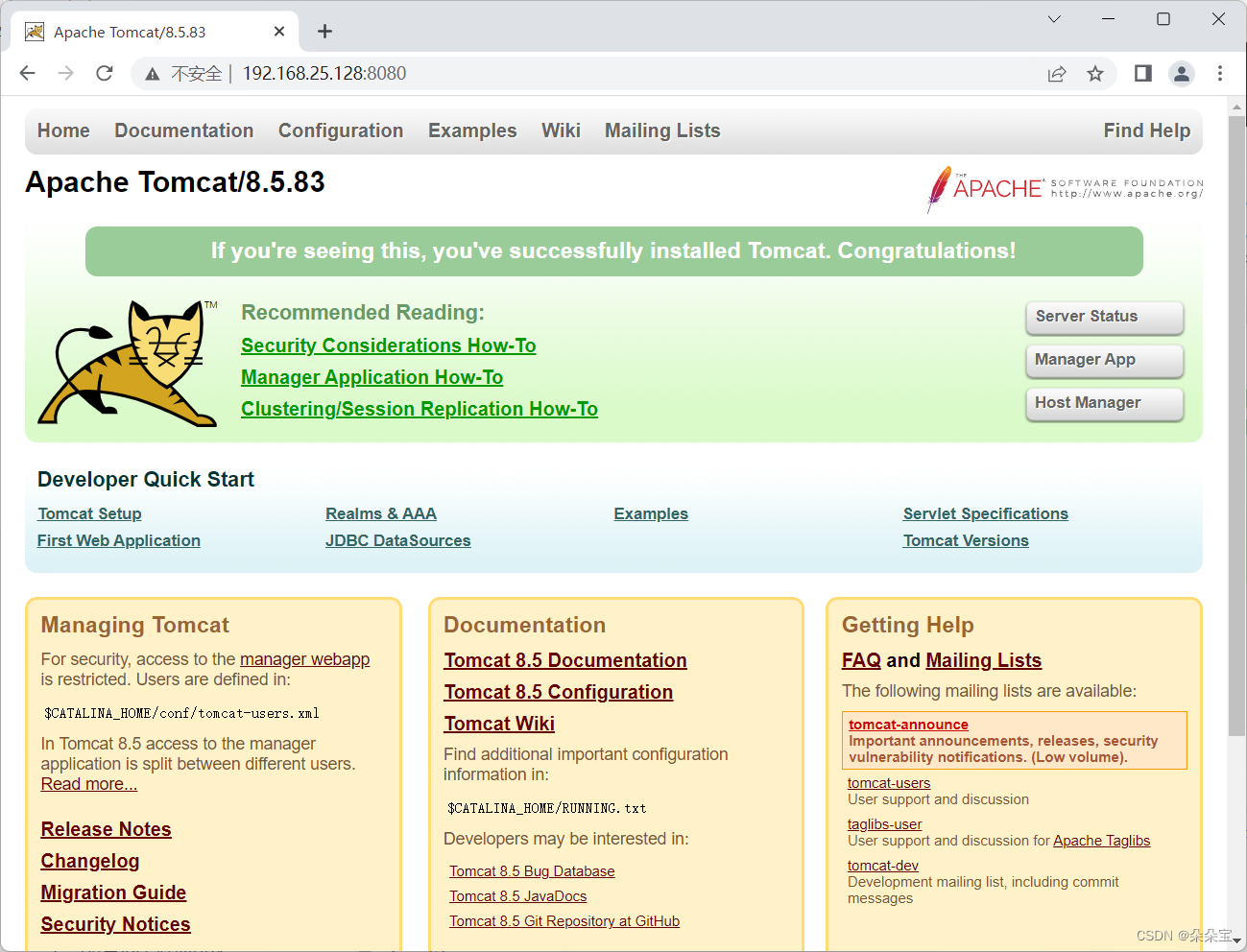Image resolution: width=1247 pixels, height=952 pixels.
Task: Open the Manager App button
Action: (x=1105, y=360)
